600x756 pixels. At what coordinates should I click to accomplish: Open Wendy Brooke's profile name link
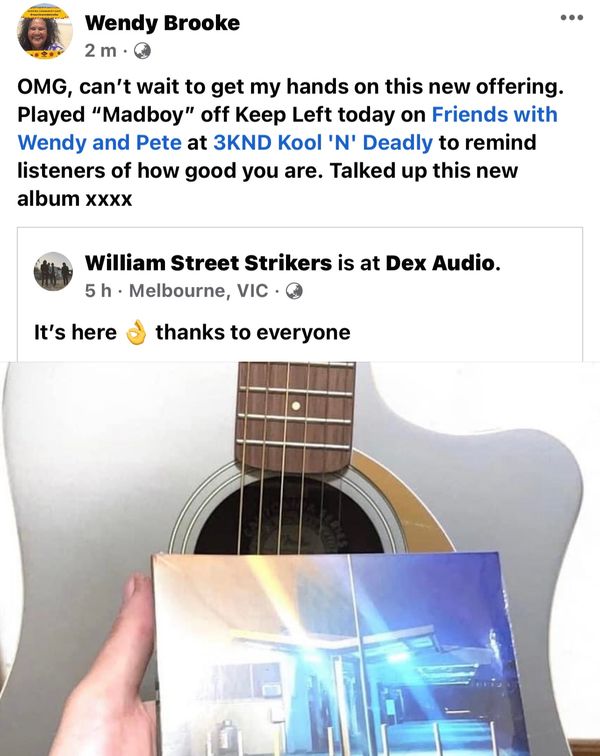coord(162,23)
